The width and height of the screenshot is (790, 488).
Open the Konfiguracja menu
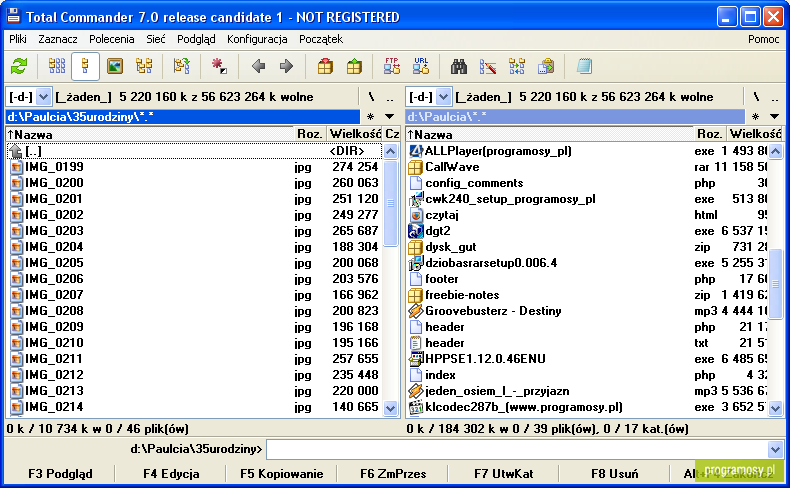[x=257, y=39]
